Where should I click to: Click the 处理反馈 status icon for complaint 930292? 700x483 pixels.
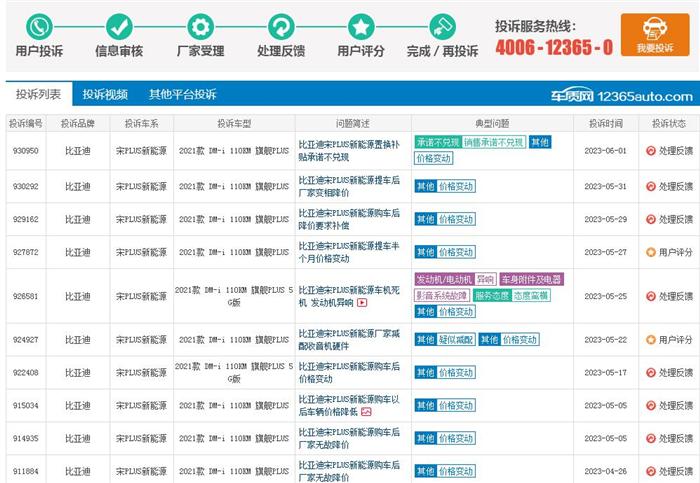[651, 187]
